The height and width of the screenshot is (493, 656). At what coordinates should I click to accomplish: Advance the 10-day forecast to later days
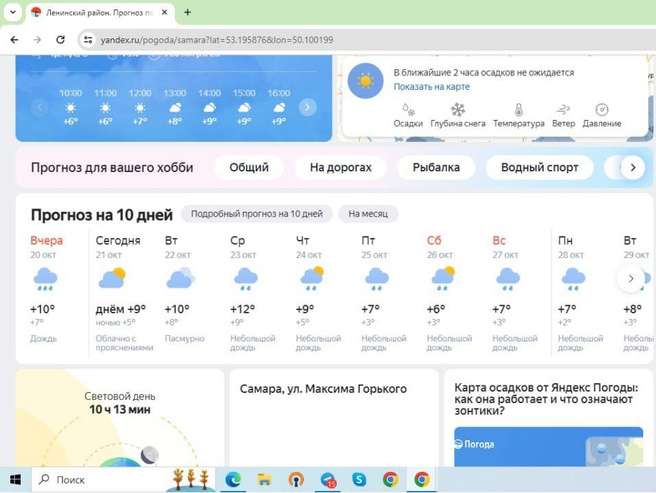(x=631, y=278)
